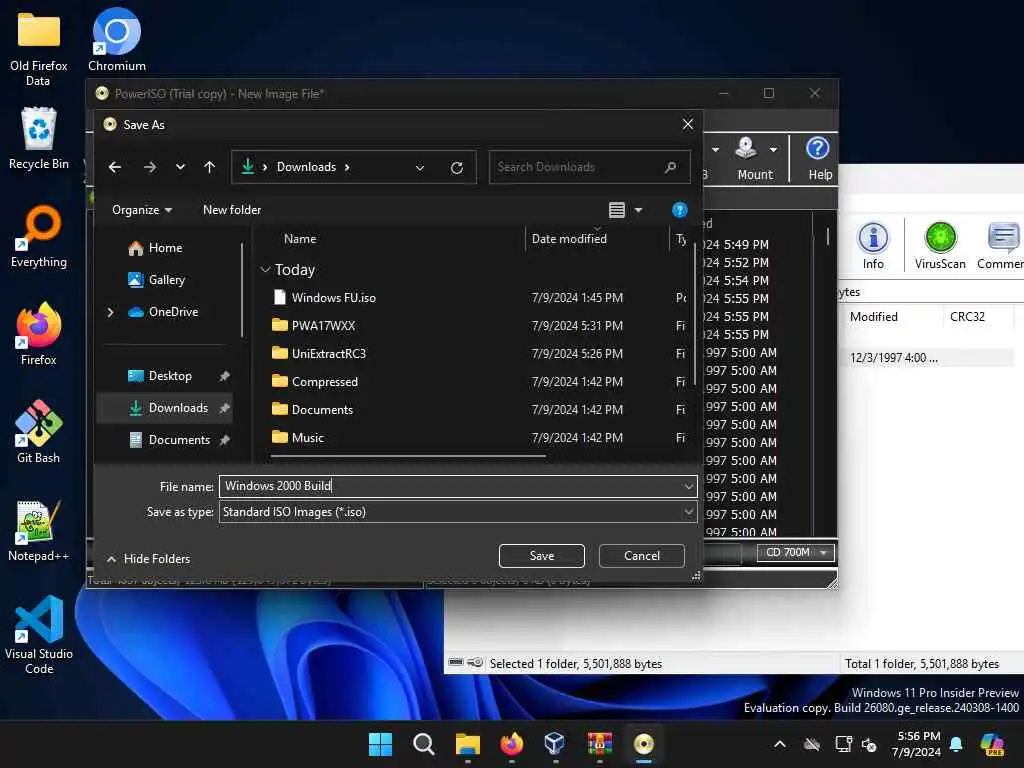Open the Mount dropdown arrow in PowerISO
Screen dimensions: 1024x768
[773, 150]
